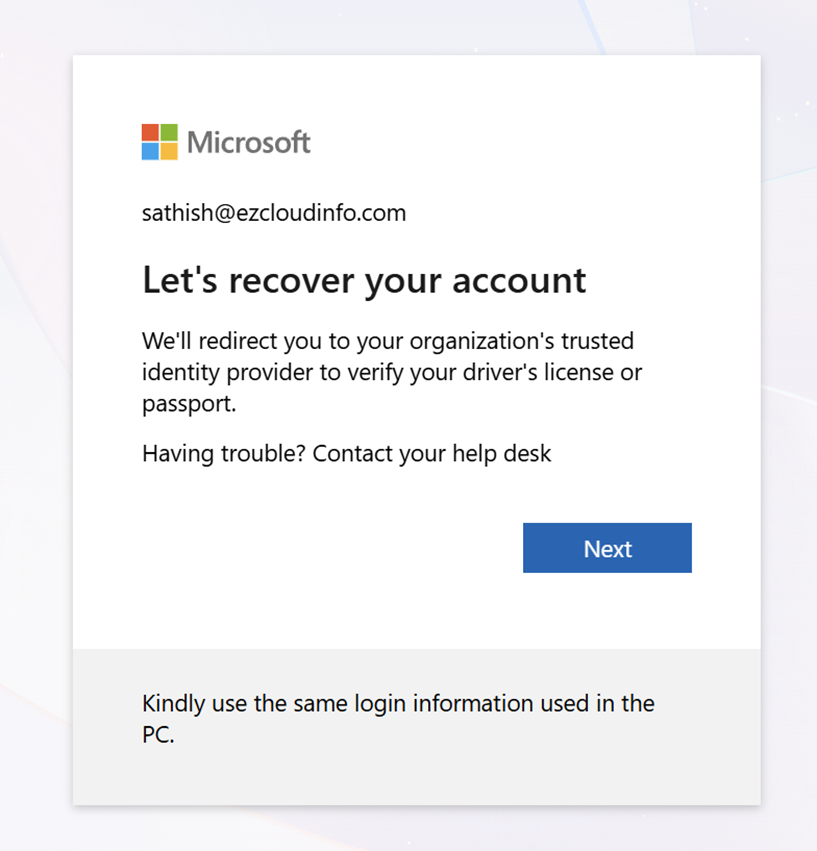This screenshot has width=817, height=851.
Task: Open the "Contact your help desk" link
Action: [432, 453]
